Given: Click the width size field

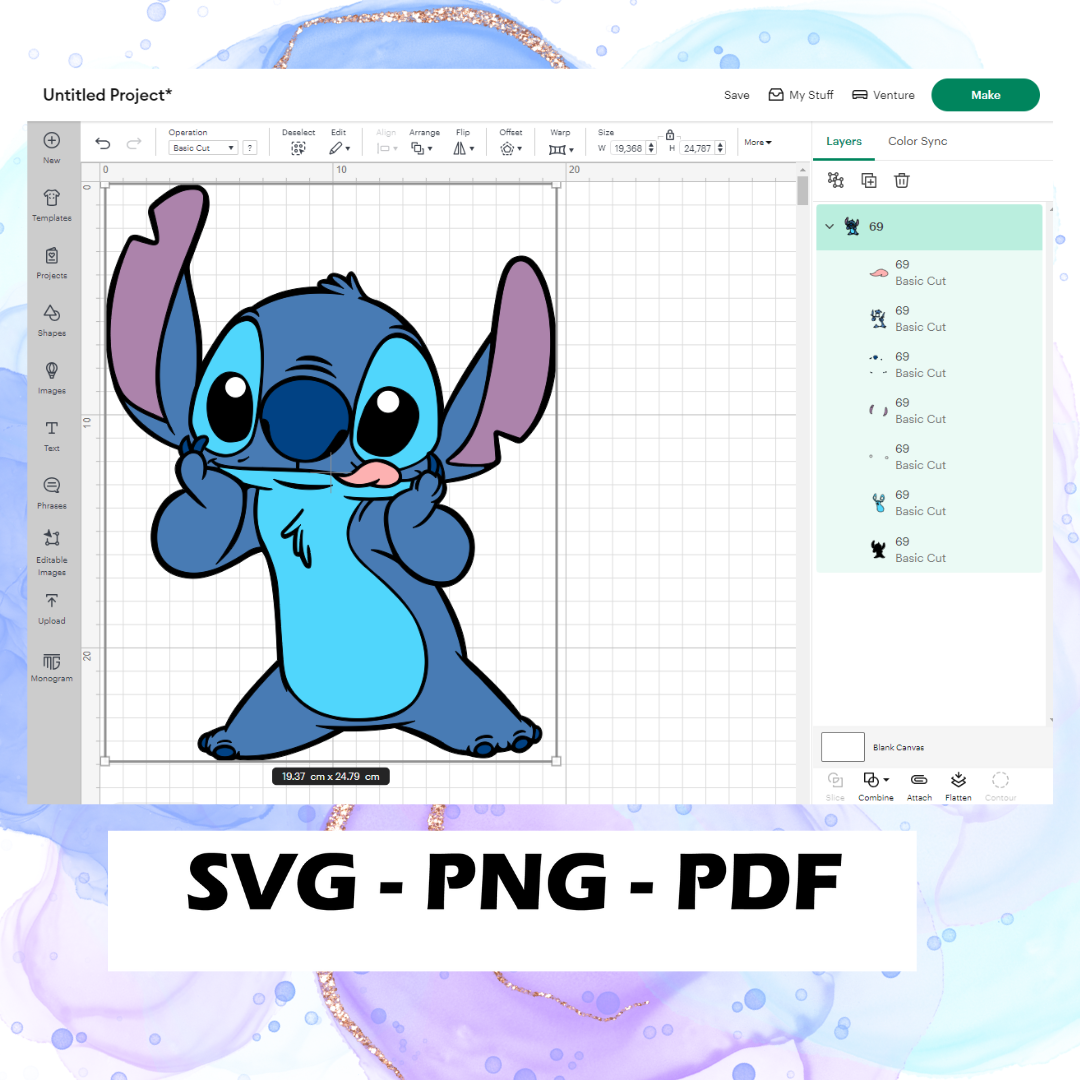Looking at the screenshot, I should coord(628,148).
